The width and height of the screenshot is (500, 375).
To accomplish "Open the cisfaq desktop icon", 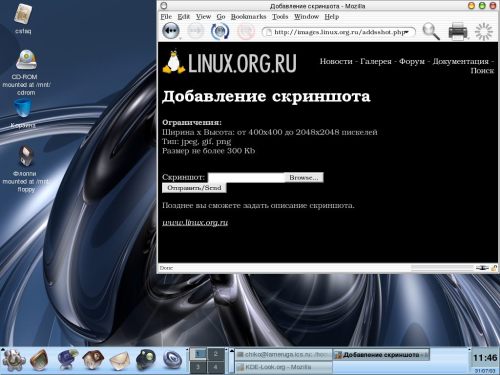I will [x=23, y=15].
